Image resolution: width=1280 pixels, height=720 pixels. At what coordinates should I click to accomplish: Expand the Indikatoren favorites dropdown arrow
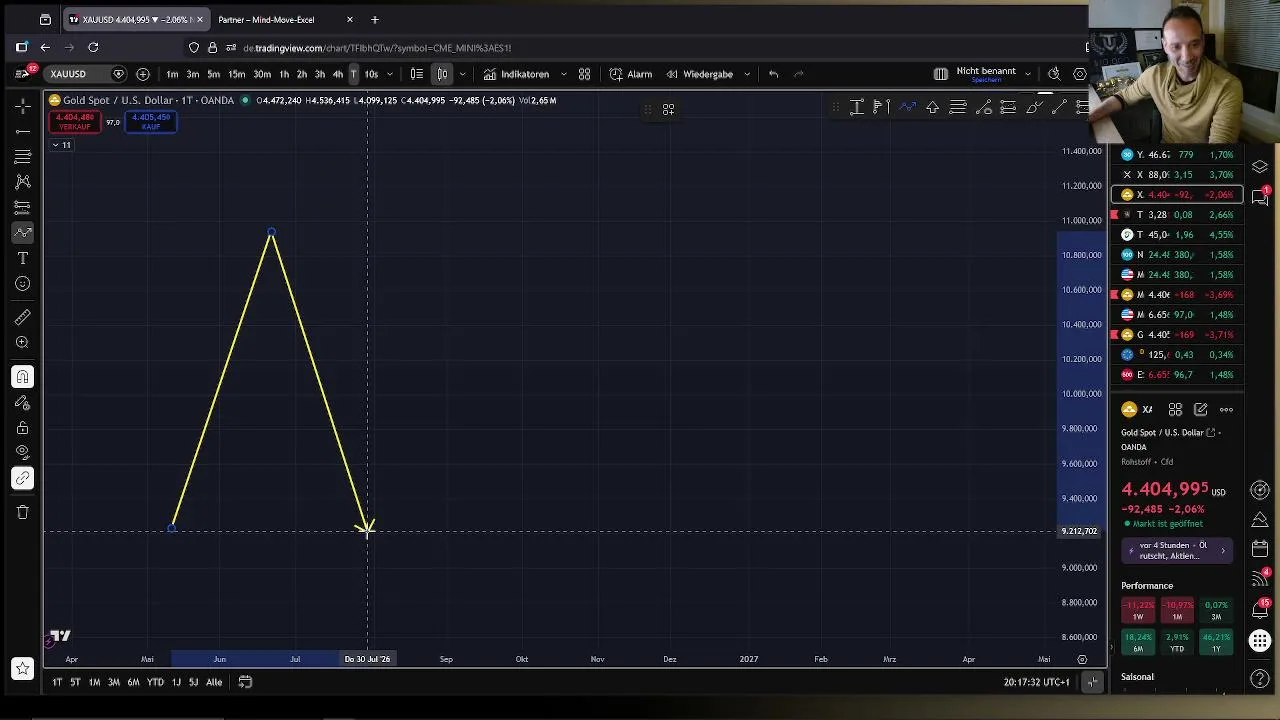click(x=564, y=74)
